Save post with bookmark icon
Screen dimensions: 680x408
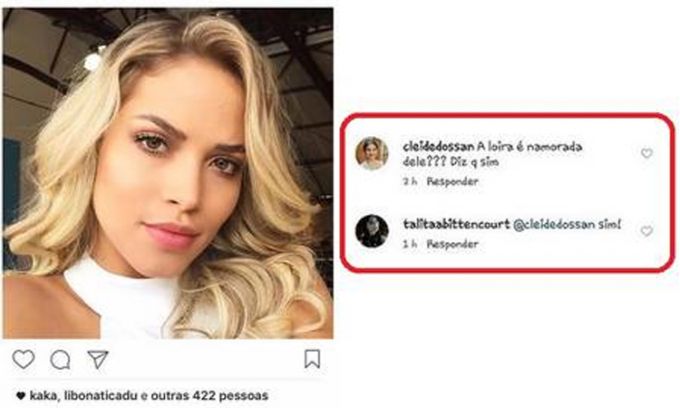(312, 359)
